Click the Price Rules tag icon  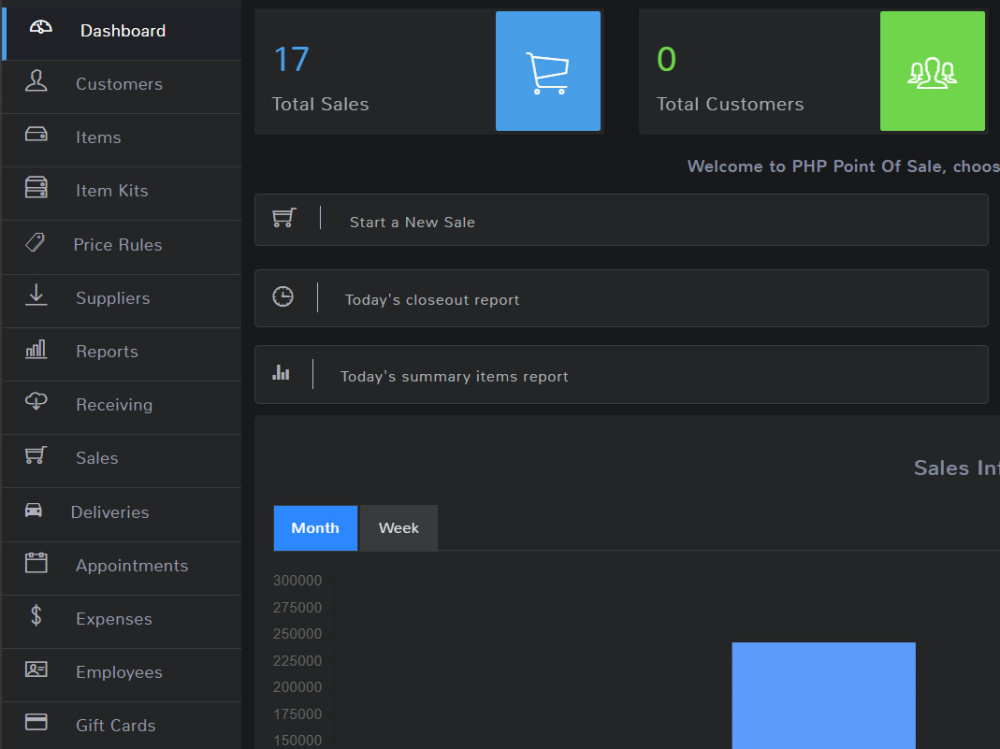[x=35, y=242]
